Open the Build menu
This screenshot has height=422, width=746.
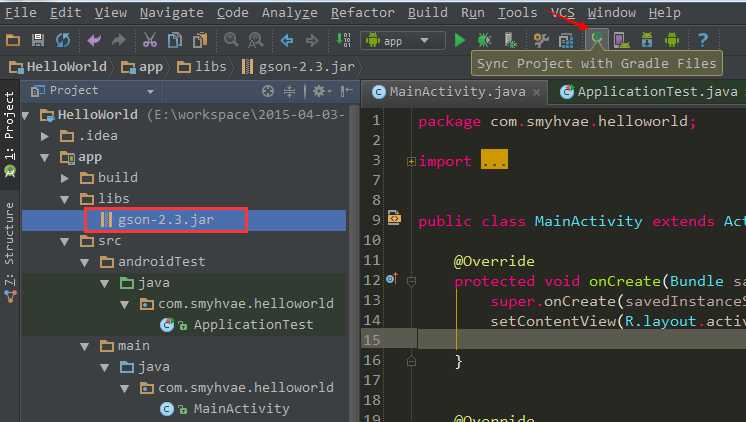tap(427, 13)
